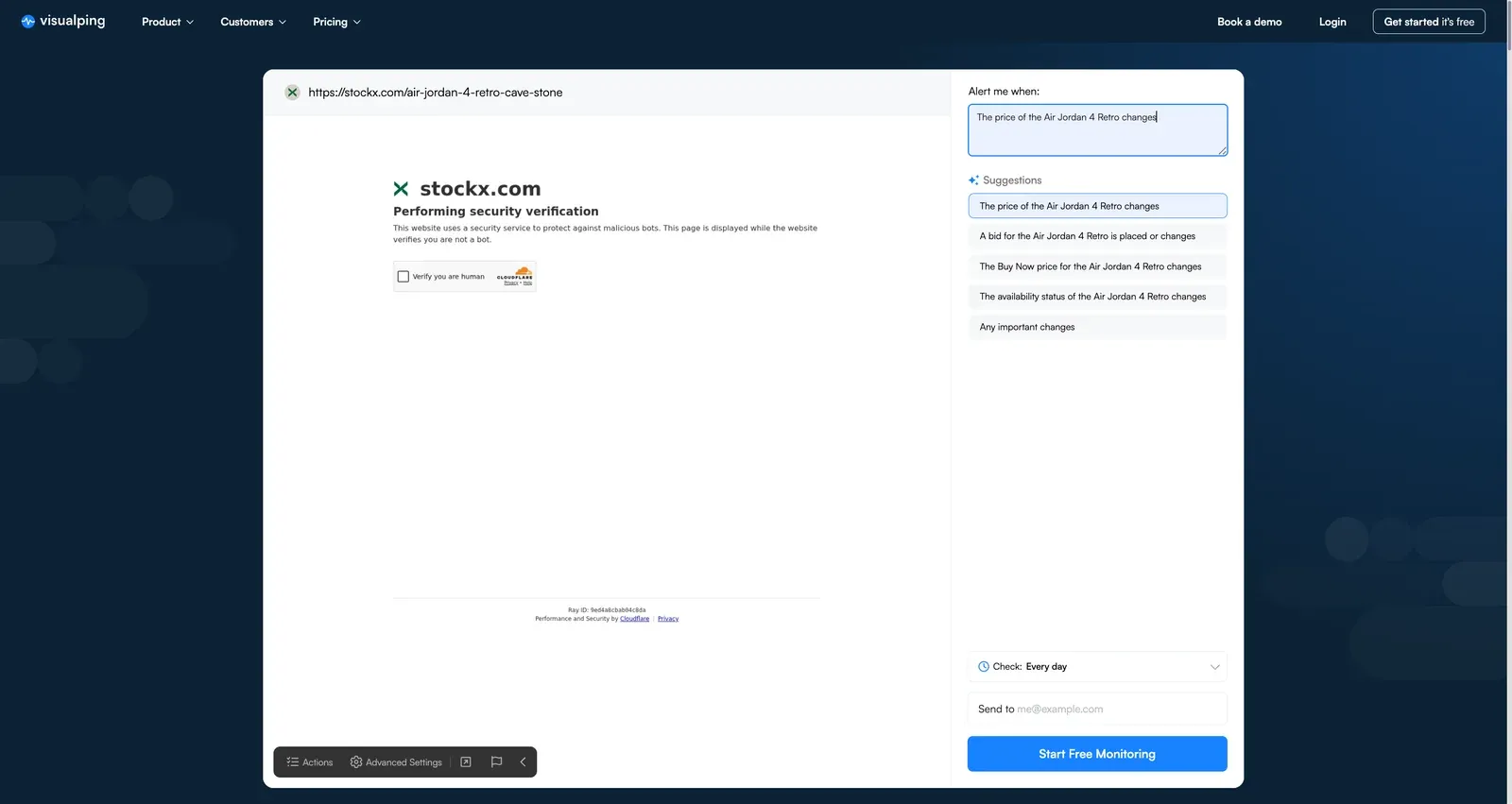This screenshot has width=1512, height=804.
Task: Open the Pricing menu
Action: (x=336, y=22)
